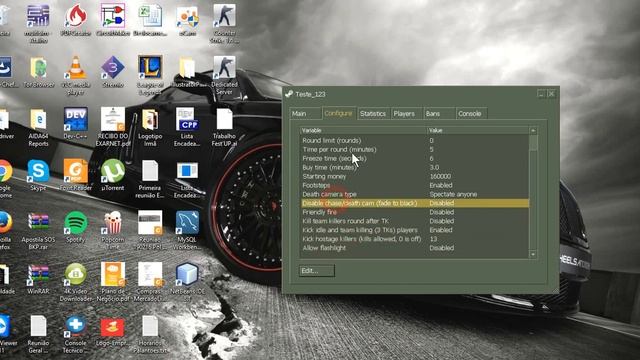
Task: Click the settings list scroll-down arrow
Action: tap(533, 254)
